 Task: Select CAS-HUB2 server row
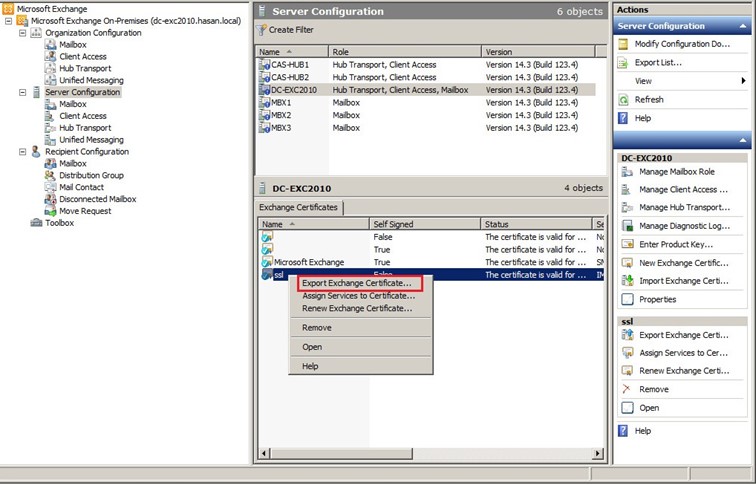426,77
